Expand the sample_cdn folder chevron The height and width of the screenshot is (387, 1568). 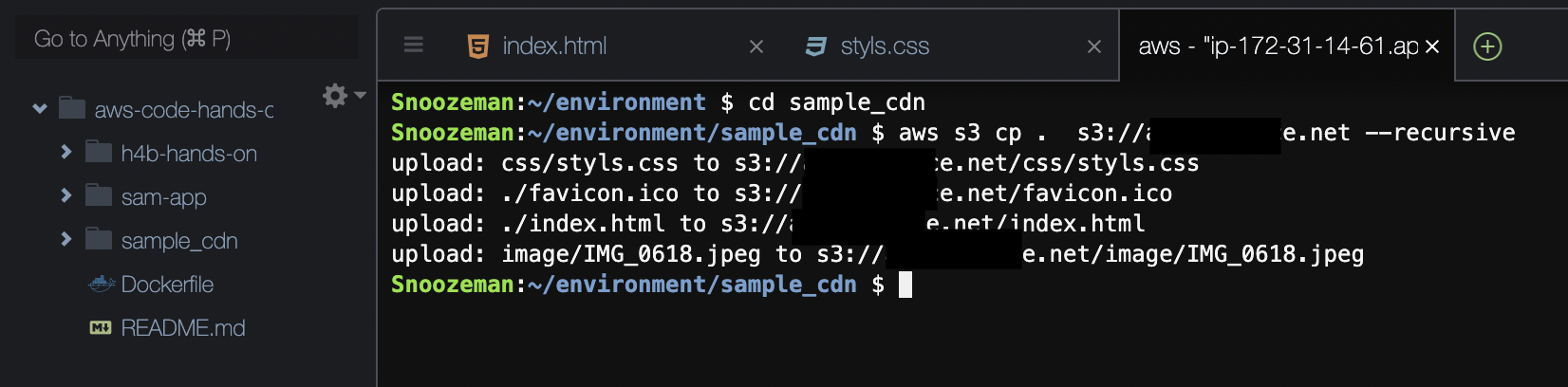[x=66, y=239]
